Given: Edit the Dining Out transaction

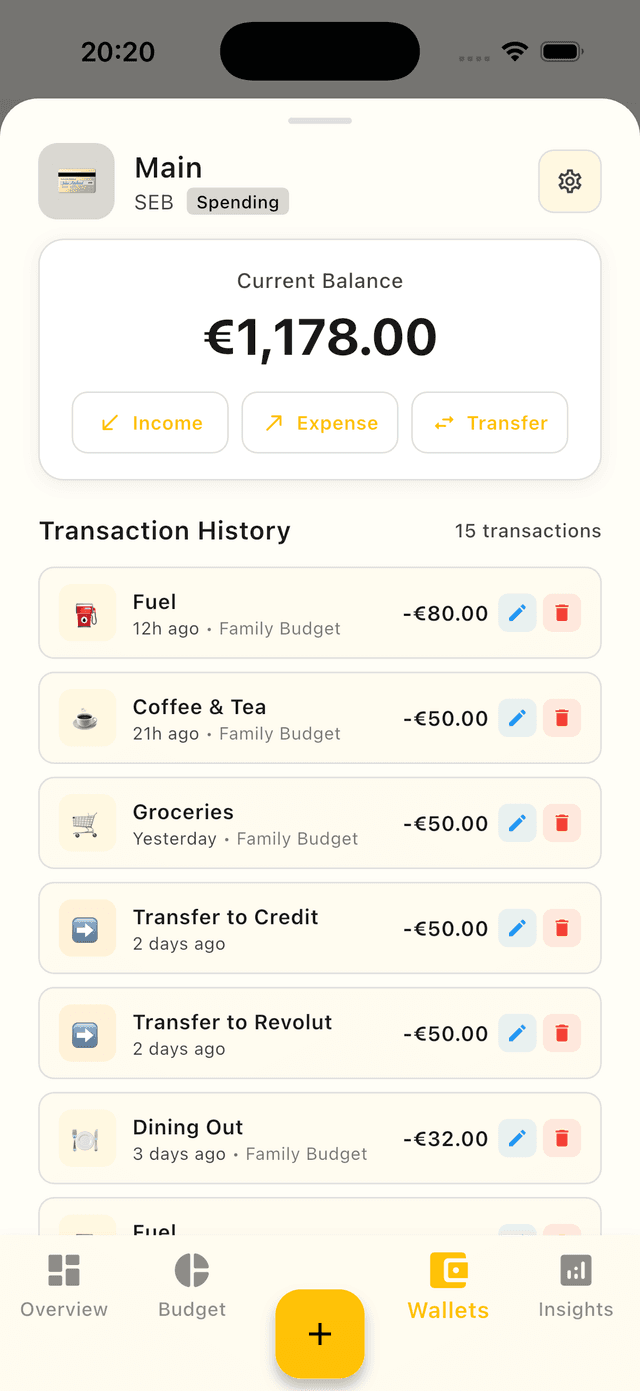Looking at the screenshot, I should 517,1138.
